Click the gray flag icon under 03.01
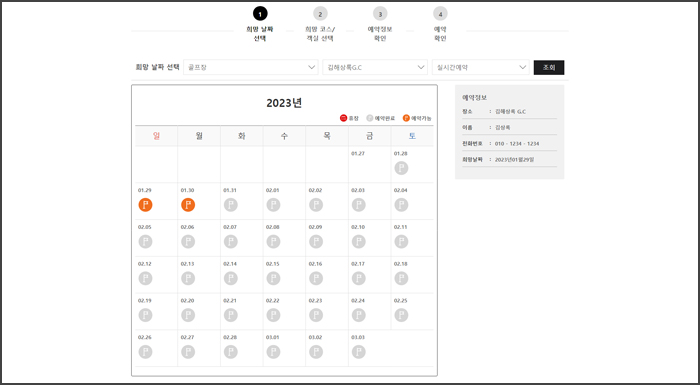700x385 pixels. coord(273,352)
